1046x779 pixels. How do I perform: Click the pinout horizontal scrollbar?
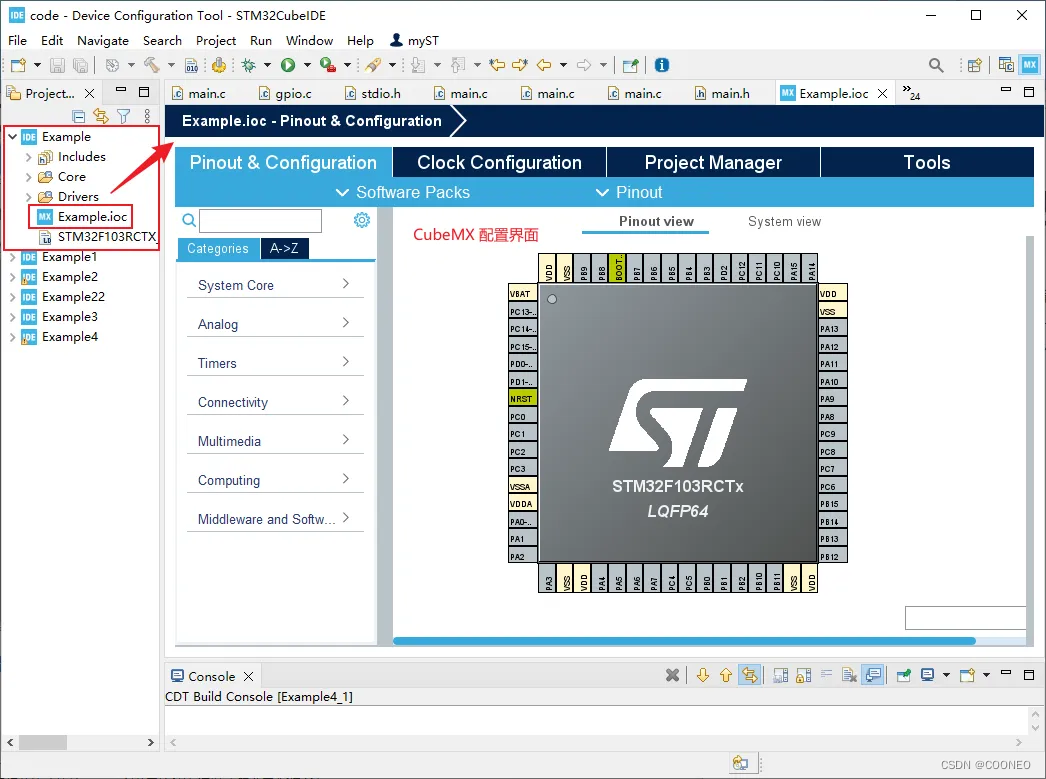[x=684, y=641]
